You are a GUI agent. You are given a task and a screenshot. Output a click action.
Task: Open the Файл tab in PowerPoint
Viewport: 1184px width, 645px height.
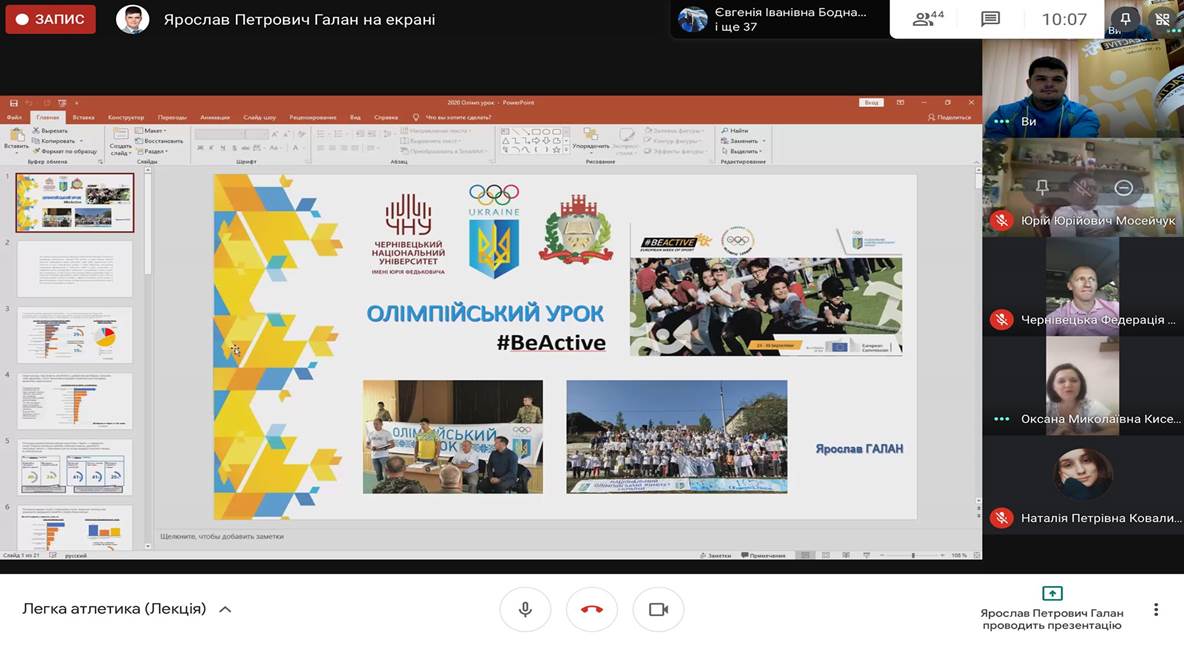[x=14, y=117]
